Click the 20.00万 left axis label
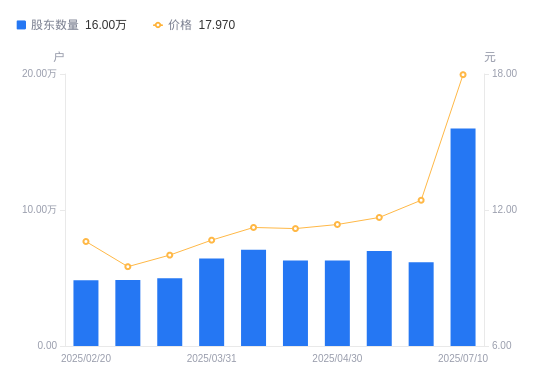 tap(39, 73)
